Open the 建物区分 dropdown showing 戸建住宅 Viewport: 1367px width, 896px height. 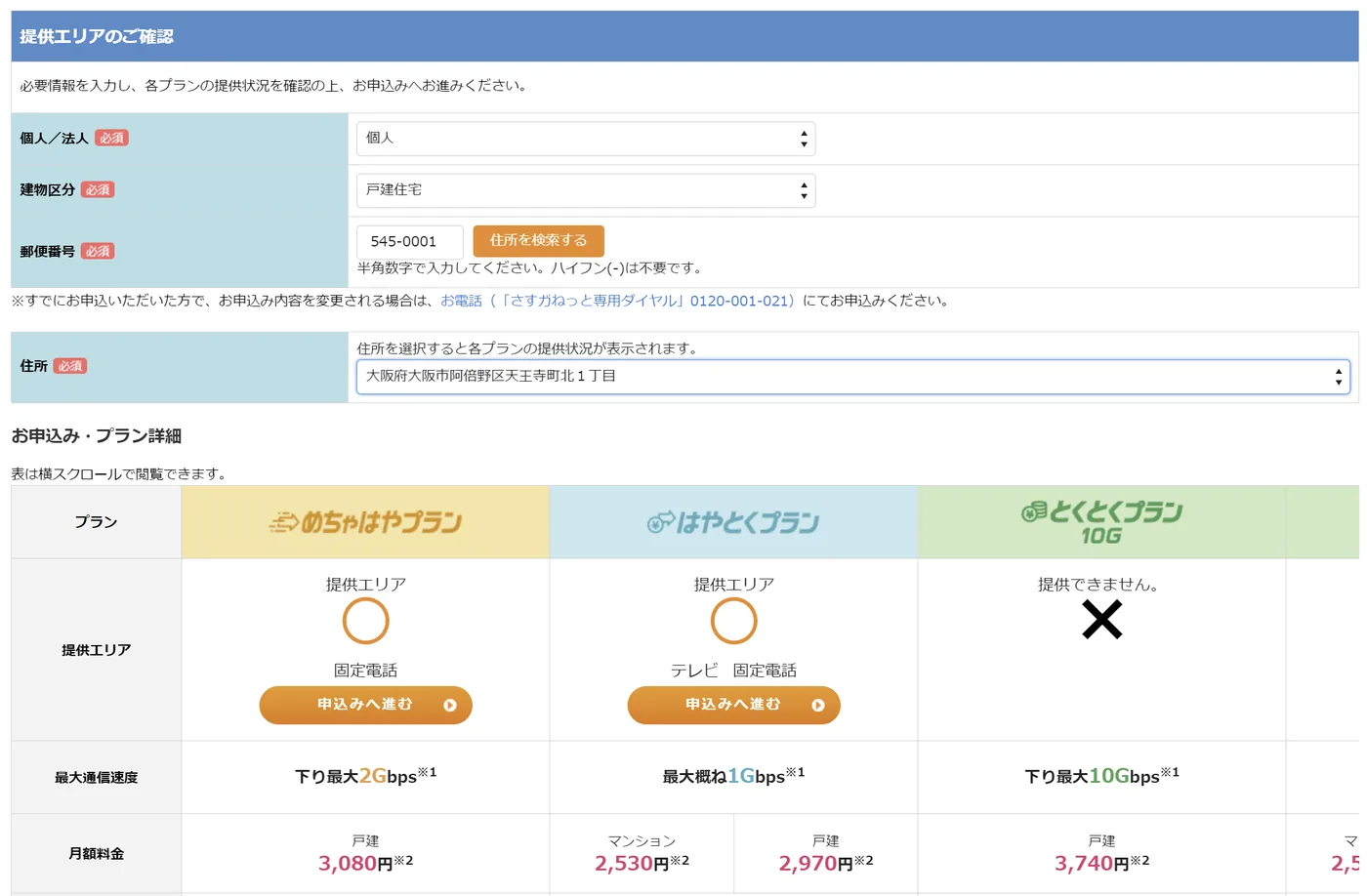point(586,190)
